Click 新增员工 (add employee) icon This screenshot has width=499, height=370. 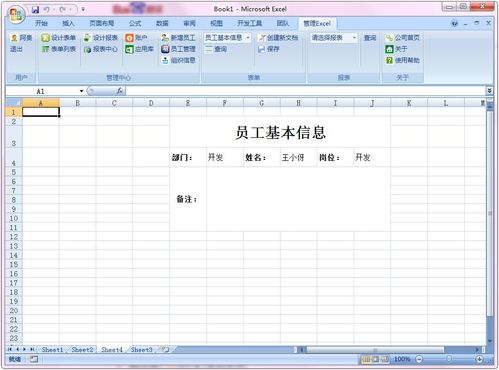pyautogui.click(x=165, y=38)
